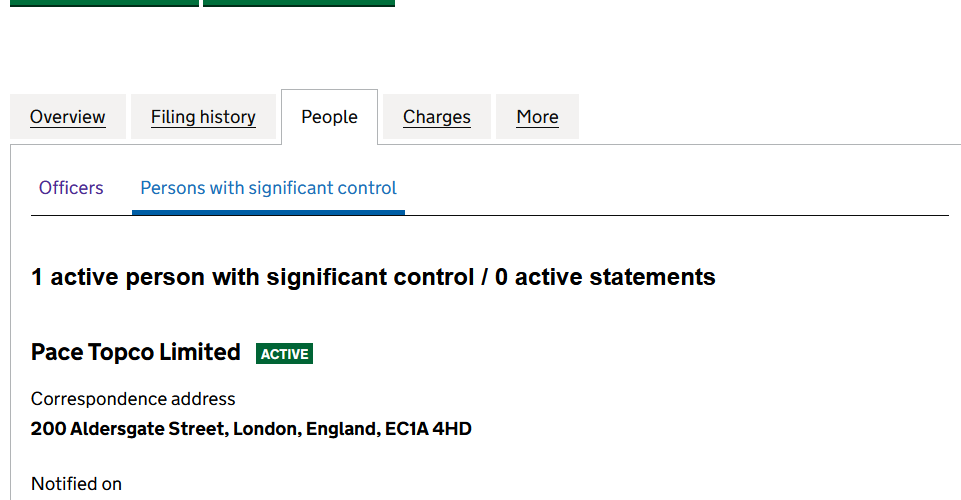961x500 pixels.
Task: Click '200 Aldersgate Street' in the address
Action: coord(129,429)
